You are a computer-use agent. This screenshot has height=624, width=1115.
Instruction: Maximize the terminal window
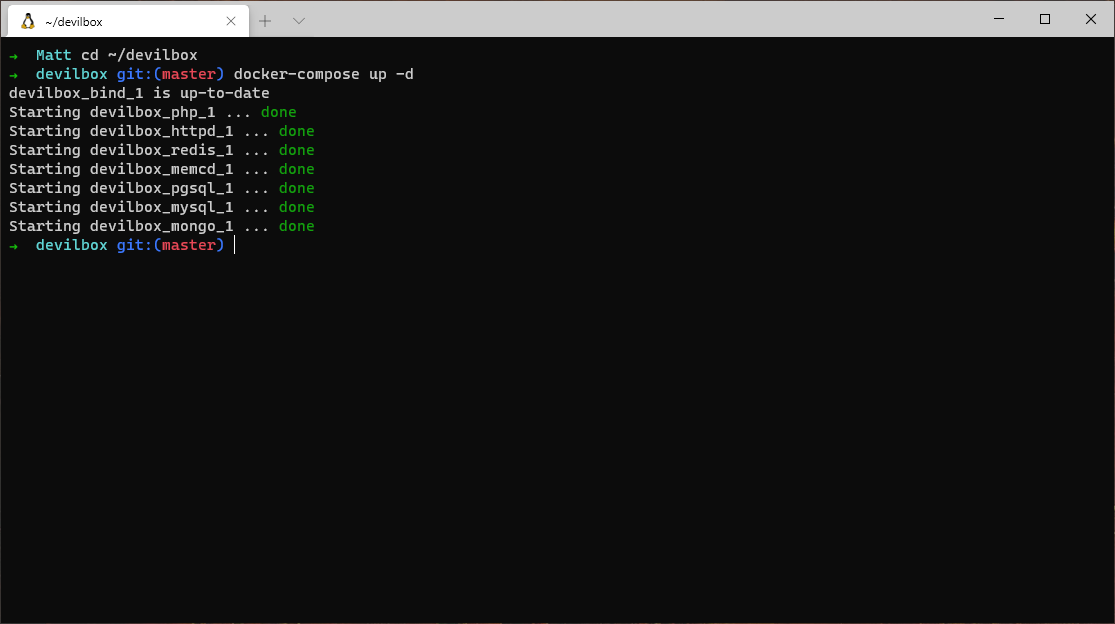click(x=1045, y=19)
